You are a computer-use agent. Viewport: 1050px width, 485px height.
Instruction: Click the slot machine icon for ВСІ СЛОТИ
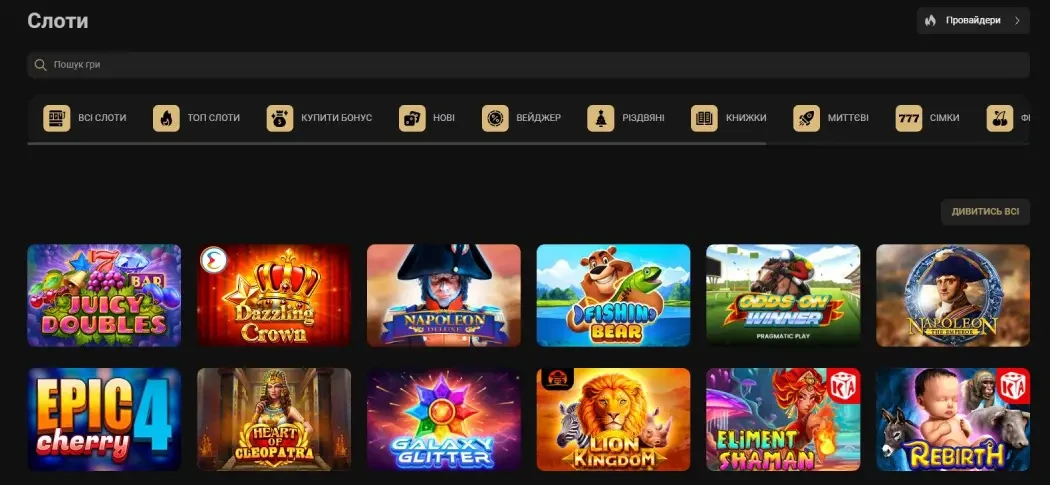pyautogui.click(x=57, y=118)
